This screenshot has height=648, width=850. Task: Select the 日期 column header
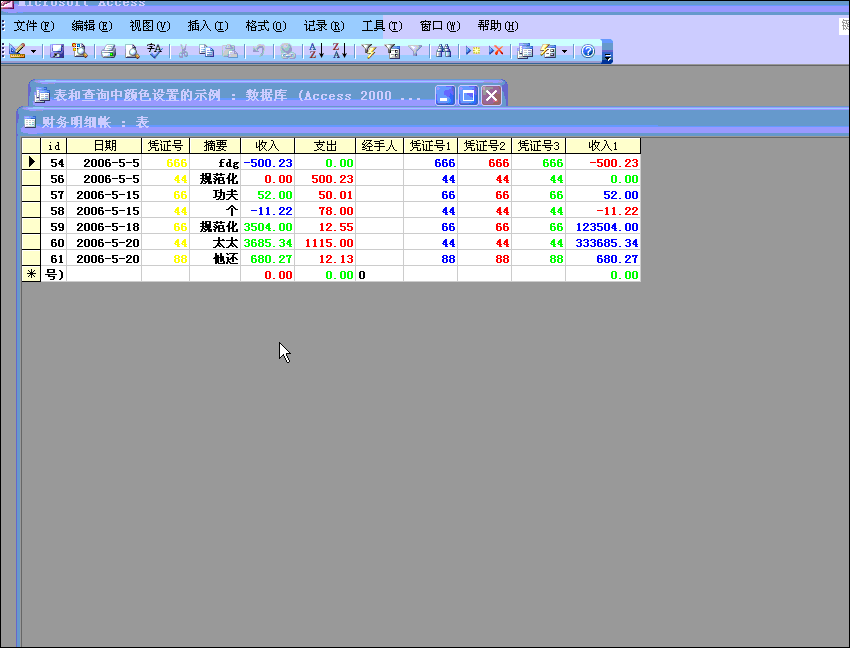[104, 145]
